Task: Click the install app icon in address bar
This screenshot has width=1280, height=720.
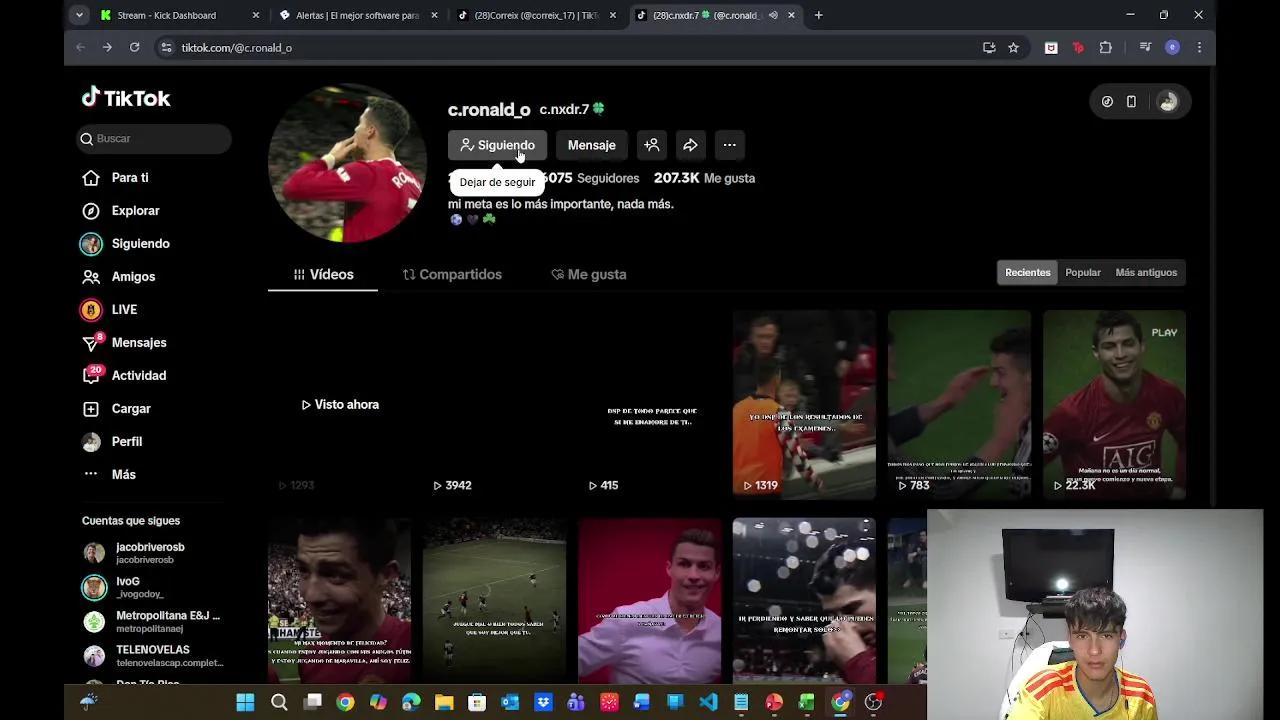Action: (x=989, y=48)
